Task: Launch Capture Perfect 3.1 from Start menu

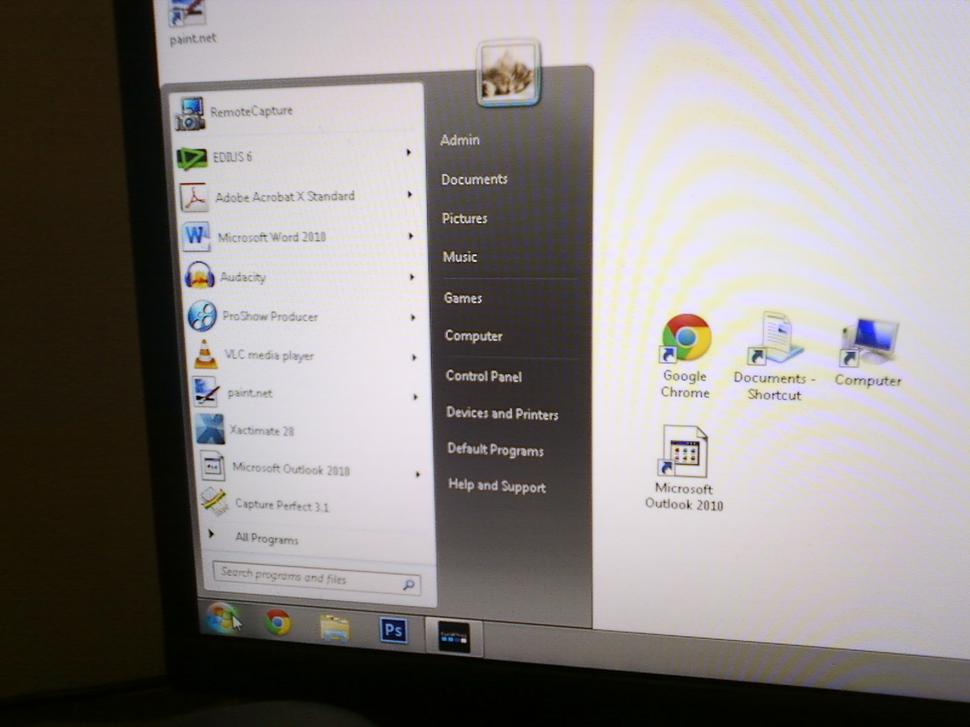Action: (280, 506)
